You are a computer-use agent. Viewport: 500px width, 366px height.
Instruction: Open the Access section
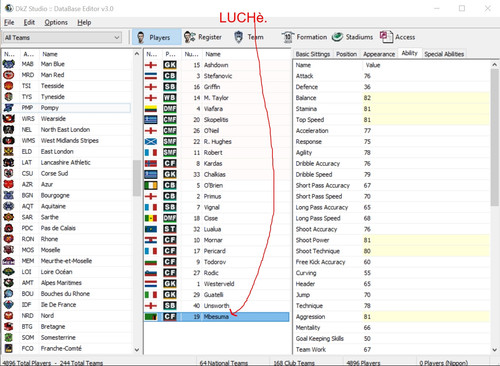click(x=397, y=37)
